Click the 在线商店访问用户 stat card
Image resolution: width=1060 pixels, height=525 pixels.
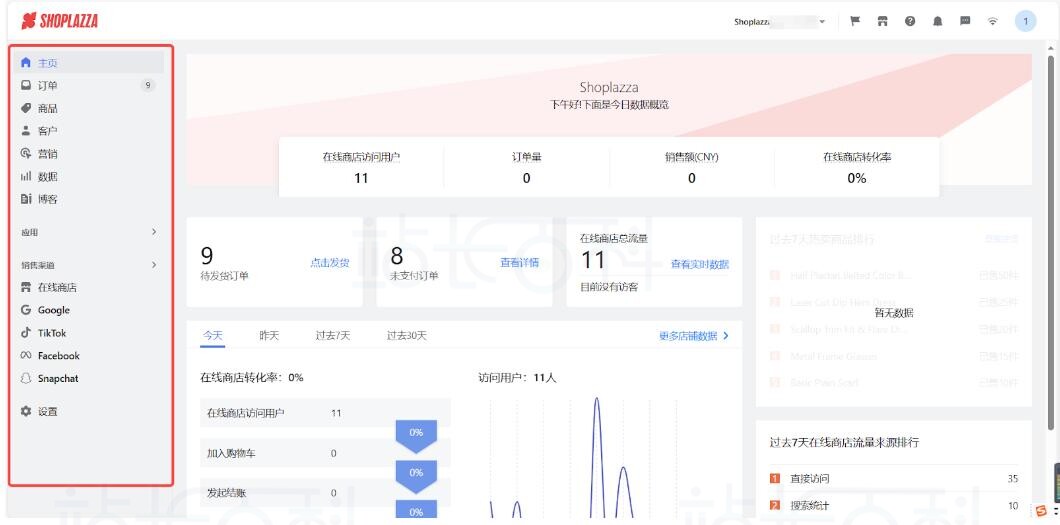(x=361, y=167)
